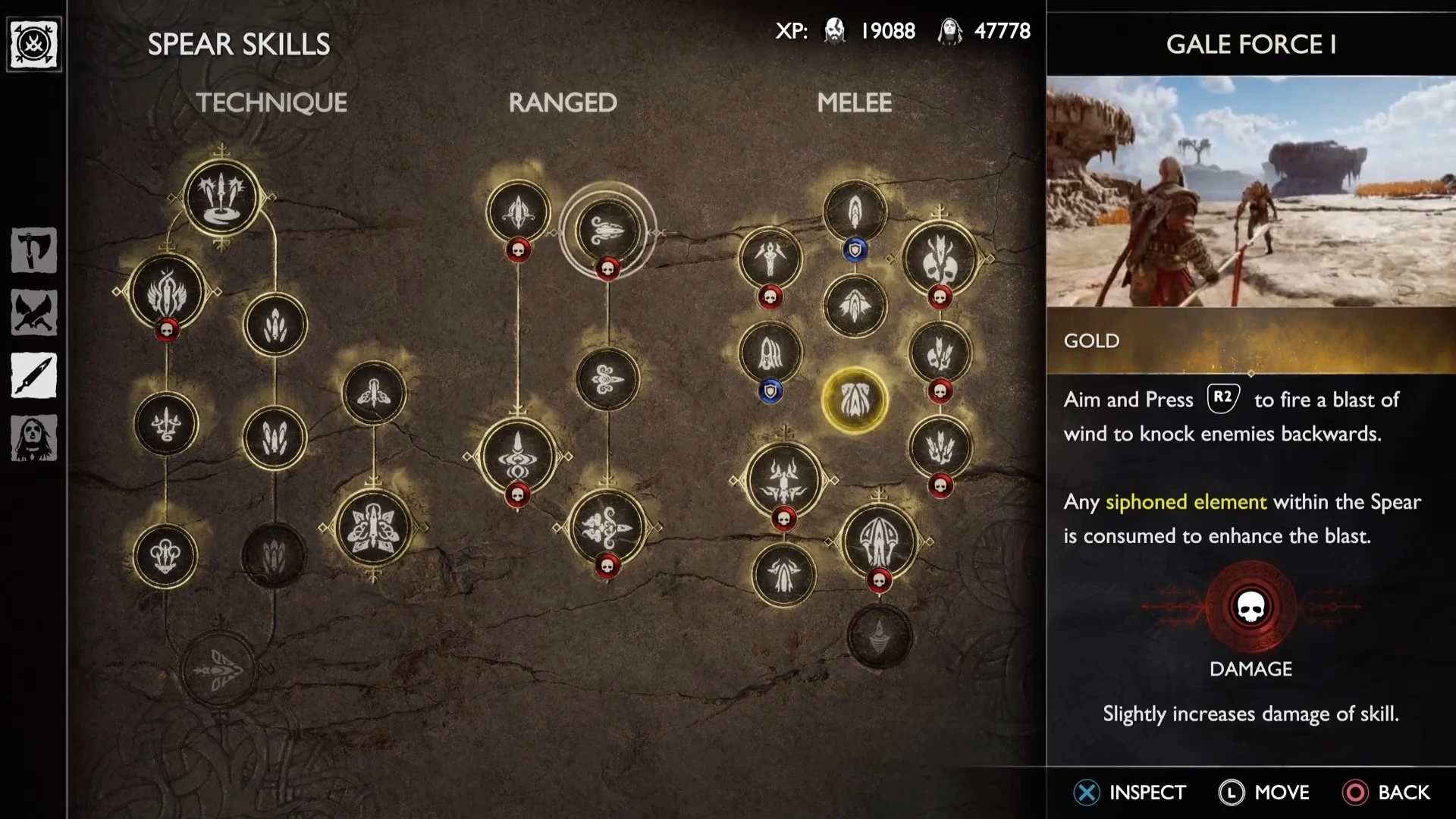This screenshot has width=1456, height=819.
Task: Toggle the blue shield mod token under top Melee node
Action: click(855, 250)
